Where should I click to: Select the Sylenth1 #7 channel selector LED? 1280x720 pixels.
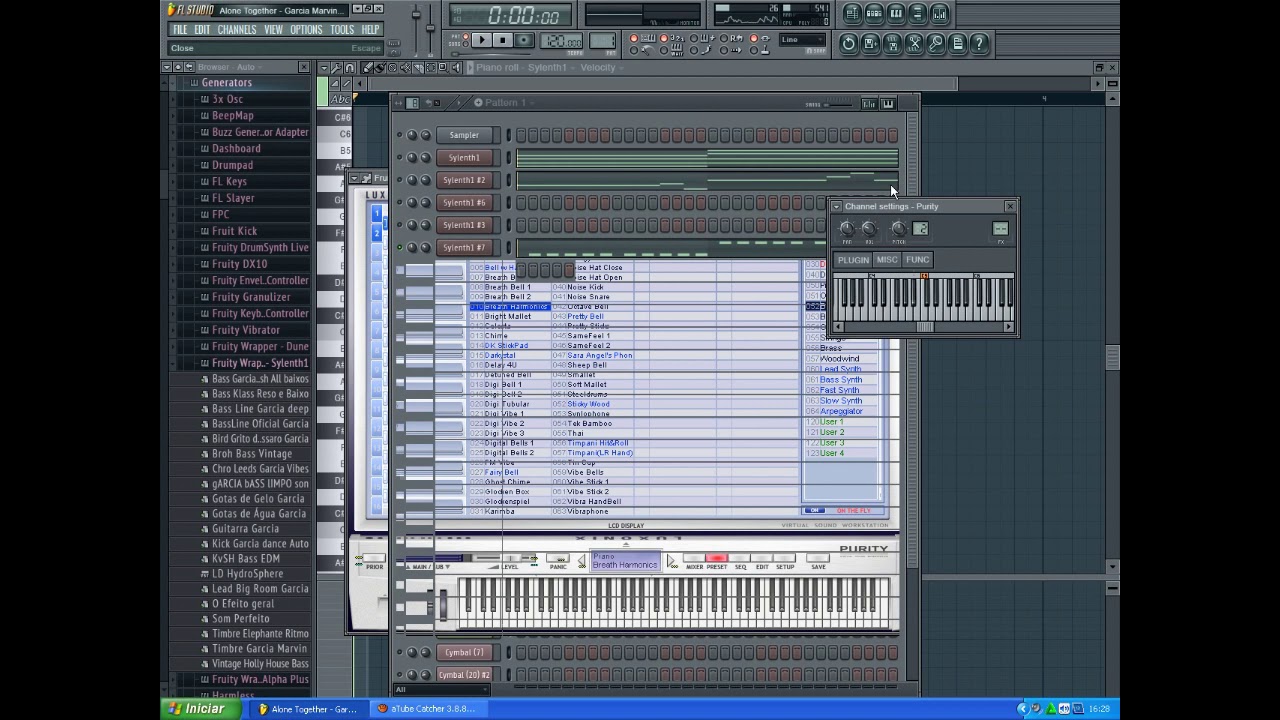click(x=507, y=247)
